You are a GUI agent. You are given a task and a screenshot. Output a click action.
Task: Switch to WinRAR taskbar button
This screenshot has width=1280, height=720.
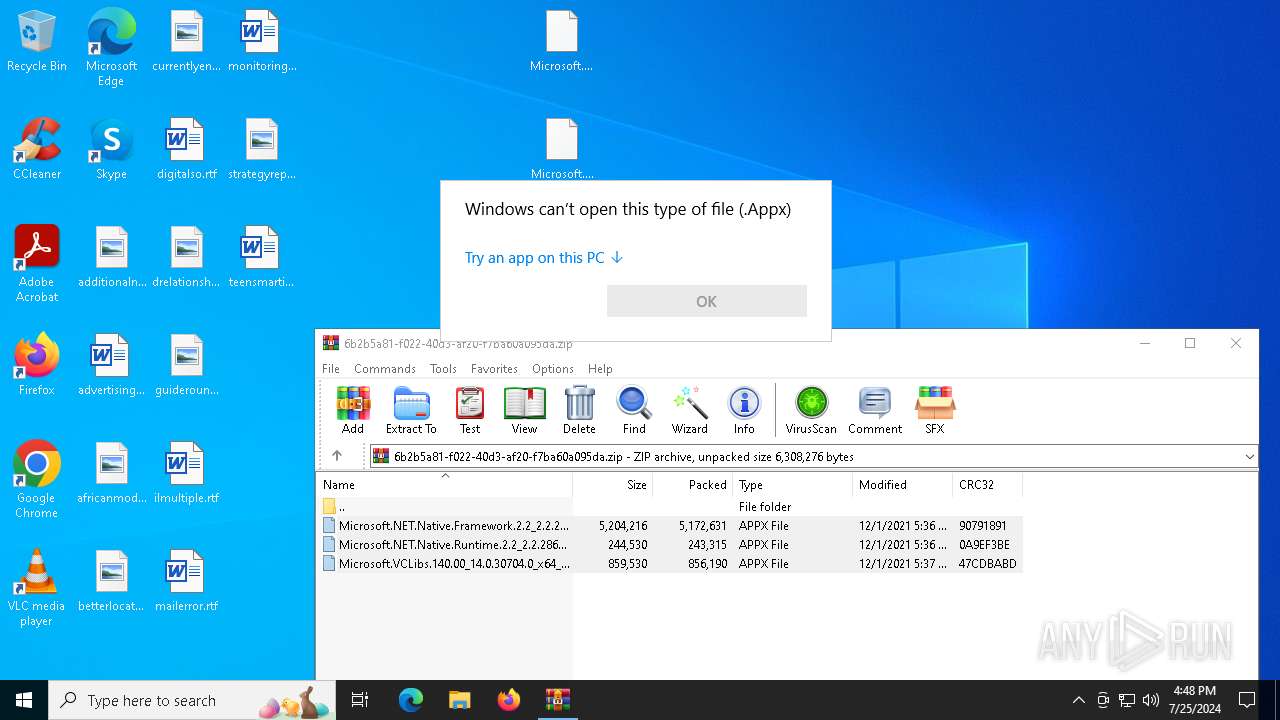[557, 700]
